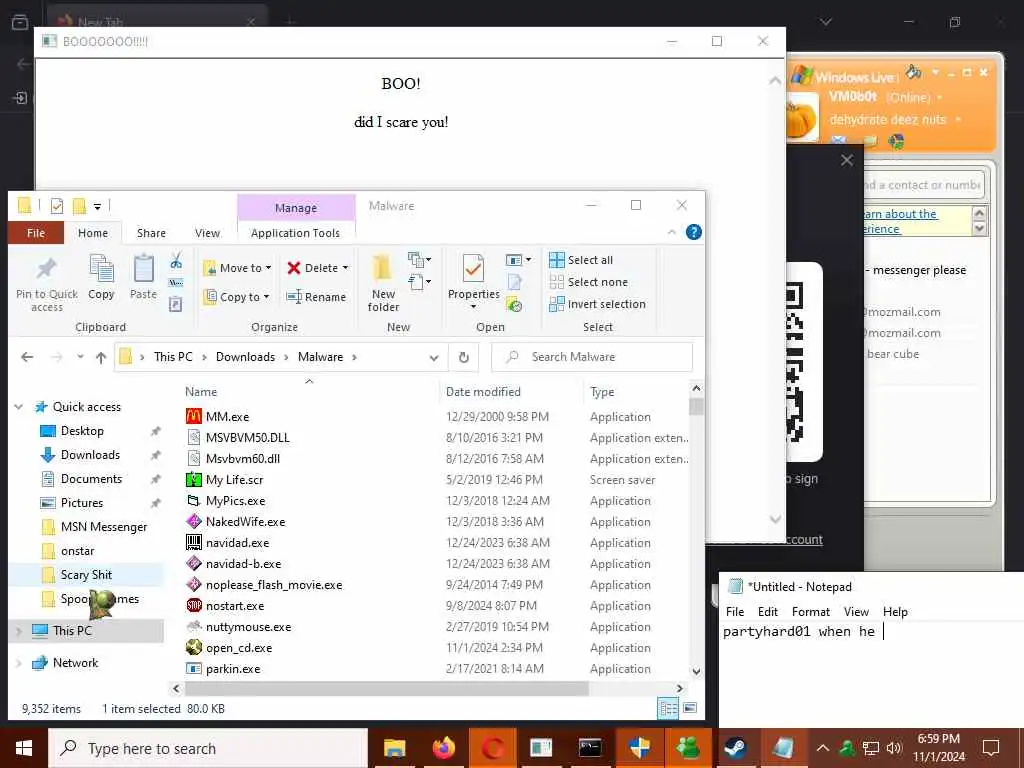Click the horizontal scrollbar in file list
The image size is (1024, 768).
coord(387,688)
